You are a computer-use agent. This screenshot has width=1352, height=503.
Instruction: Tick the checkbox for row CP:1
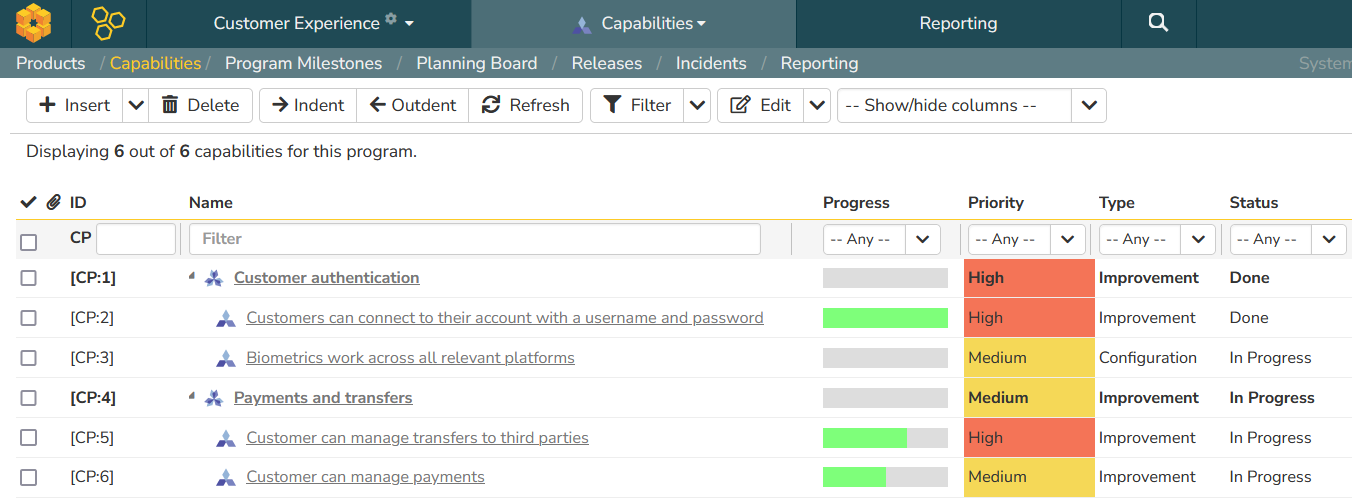28,278
